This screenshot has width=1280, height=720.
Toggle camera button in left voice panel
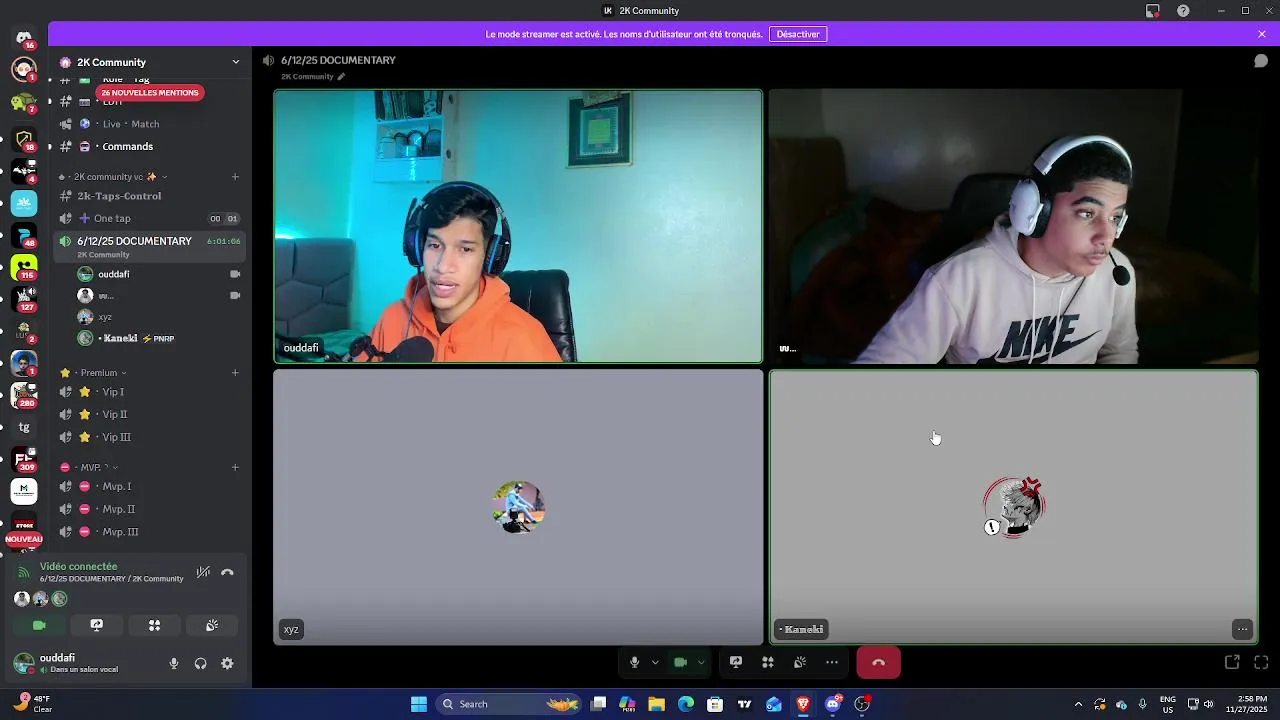[x=39, y=625]
